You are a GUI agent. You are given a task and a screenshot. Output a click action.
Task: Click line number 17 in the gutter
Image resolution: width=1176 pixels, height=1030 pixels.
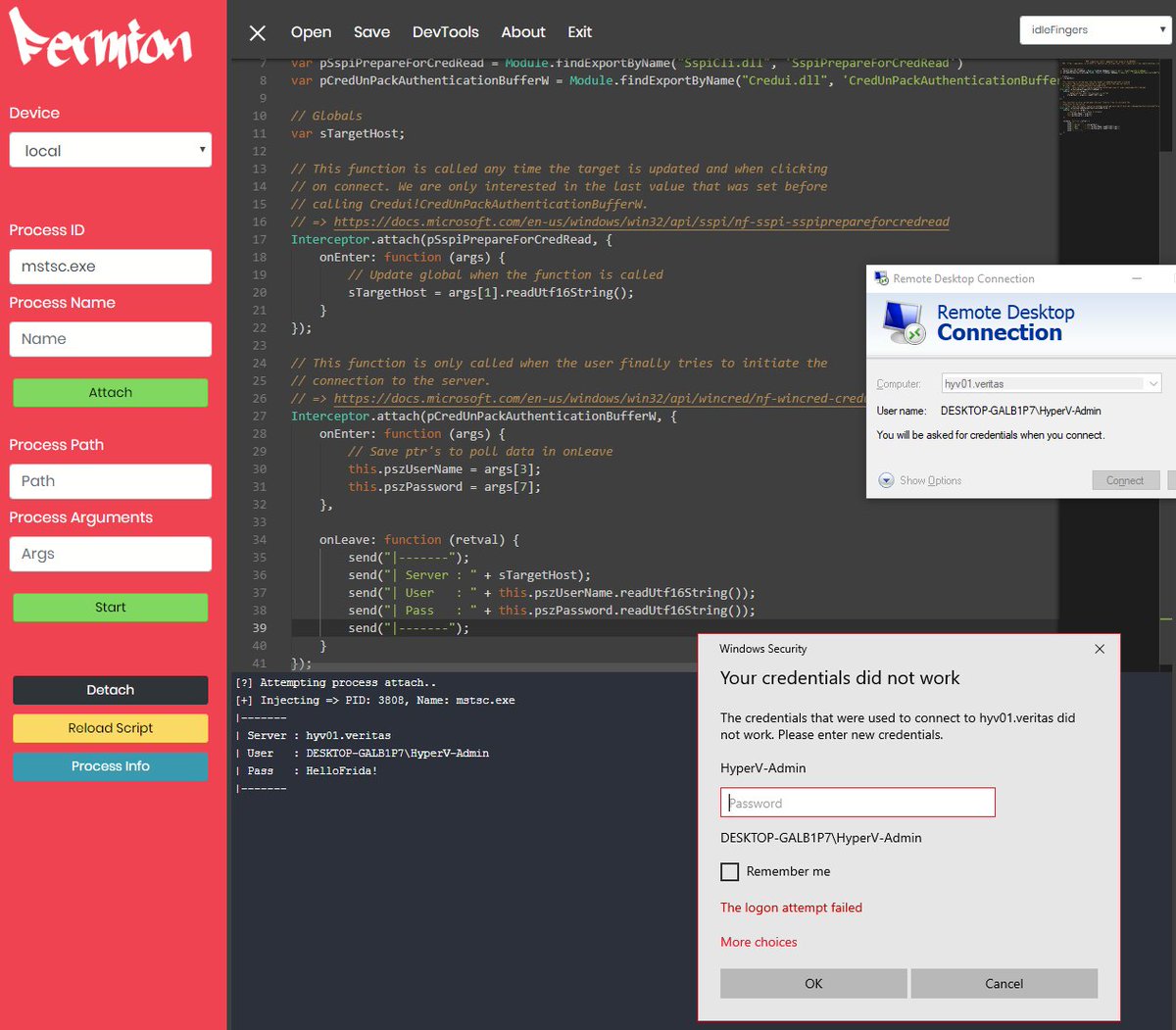pyautogui.click(x=260, y=239)
